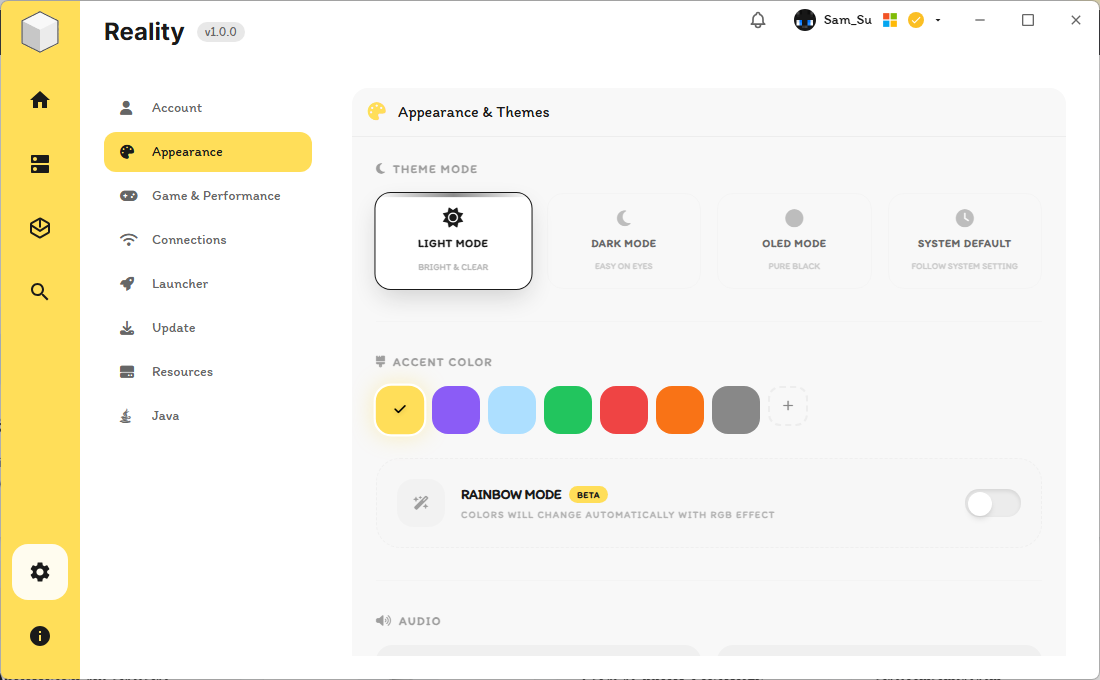
Task: Switch theme to OLED Mode
Action: [793, 240]
